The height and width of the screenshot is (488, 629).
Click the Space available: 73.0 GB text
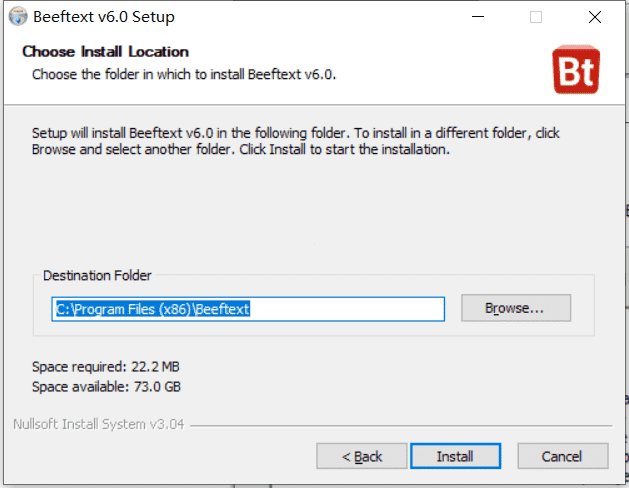pyautogui.click(x=106, y=387)
